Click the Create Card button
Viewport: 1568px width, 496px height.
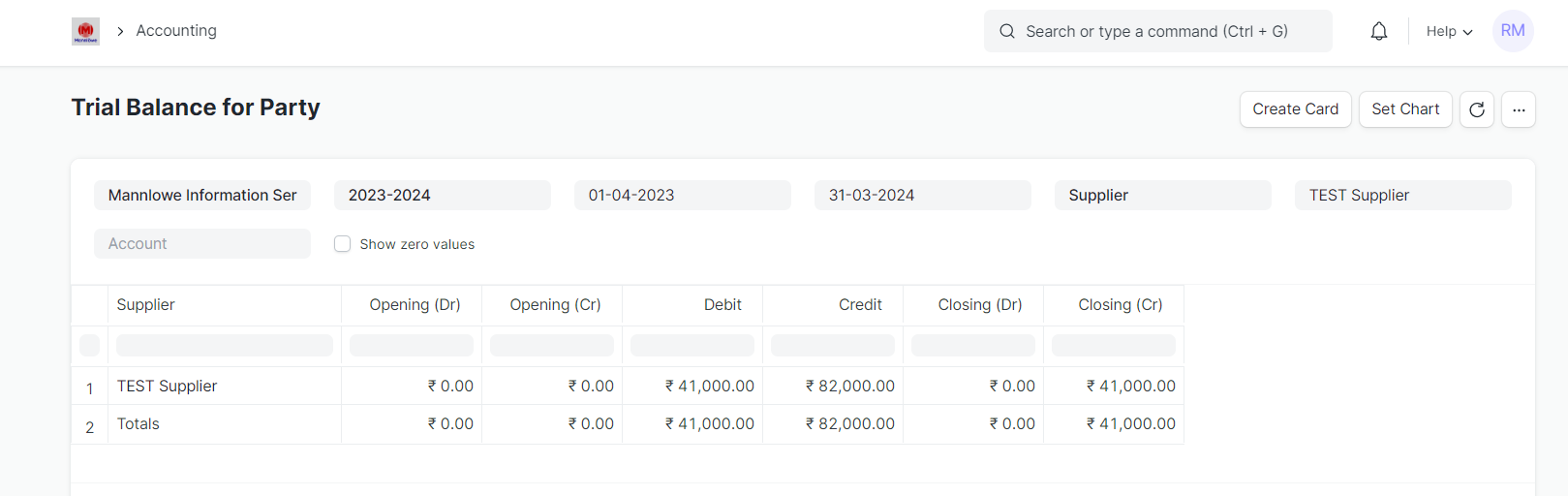tap(1296, 109)
